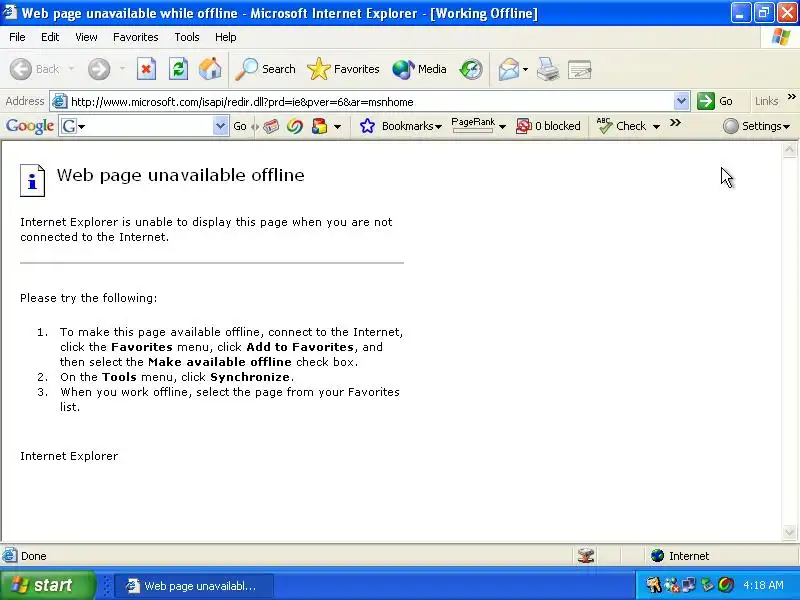The image size is (800, 600).
Task: Click the ABC spell Check button
Action: [x=622, y=126]
